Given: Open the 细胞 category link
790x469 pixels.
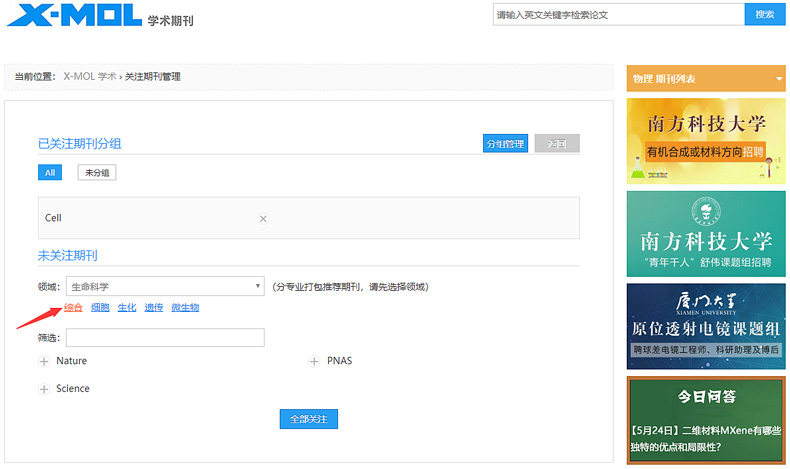Looking at the screenshot, I should [x=100, y=307].
